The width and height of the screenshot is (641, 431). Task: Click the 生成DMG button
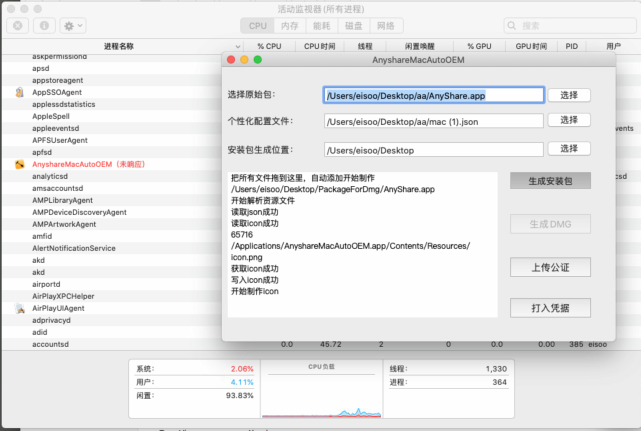click(550, 224)
